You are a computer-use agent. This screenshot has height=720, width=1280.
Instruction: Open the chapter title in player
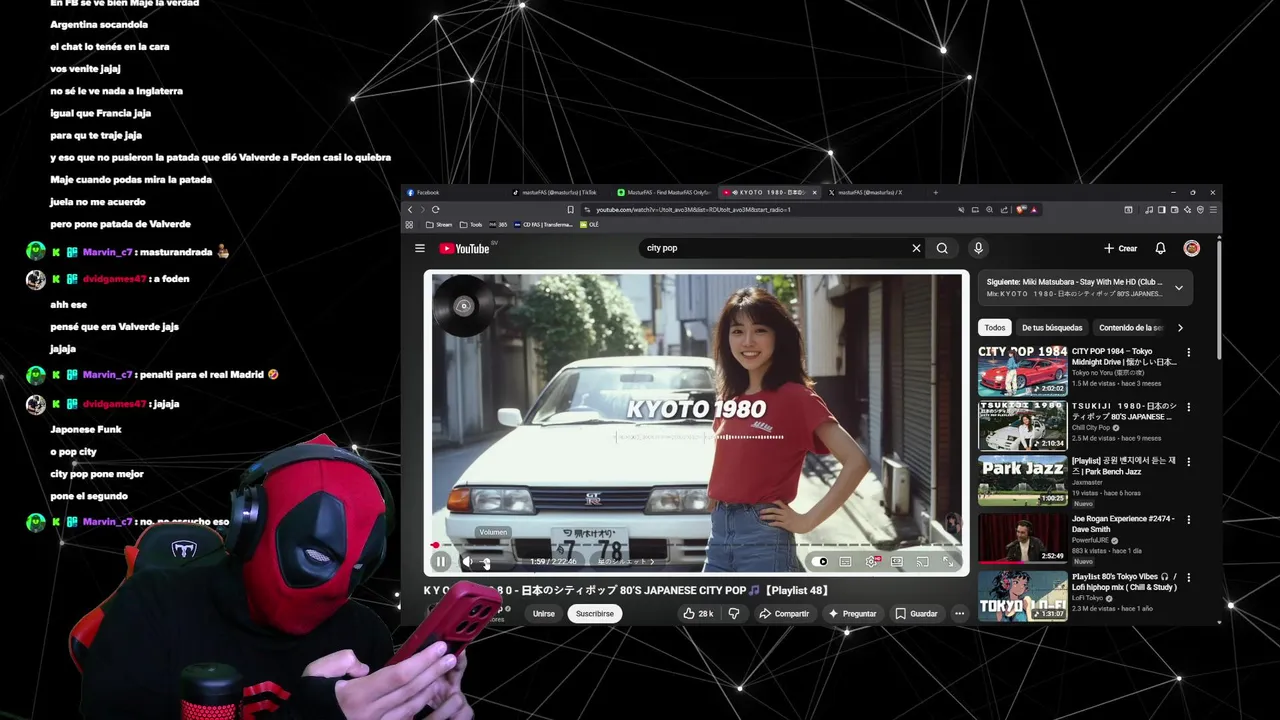tap(625, 561)
